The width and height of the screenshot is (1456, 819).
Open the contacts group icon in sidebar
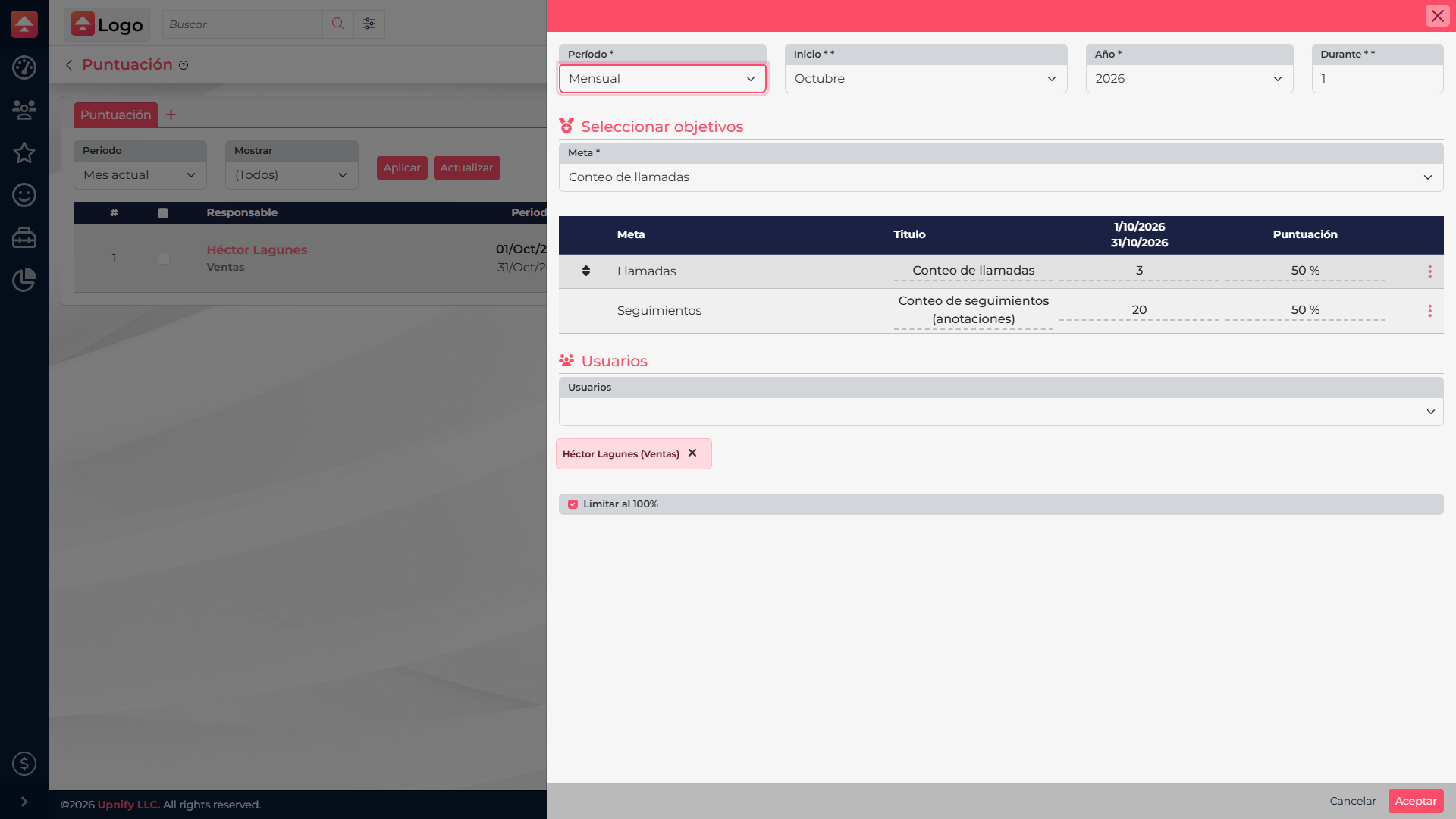coord(24,110)
